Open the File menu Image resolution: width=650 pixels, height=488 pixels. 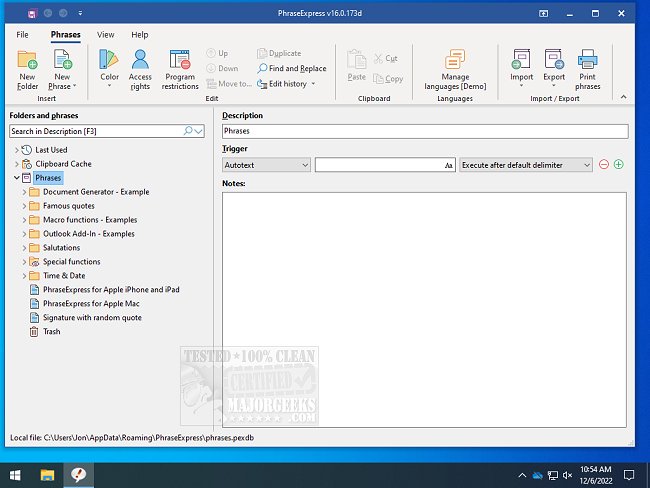pos(22,34)
